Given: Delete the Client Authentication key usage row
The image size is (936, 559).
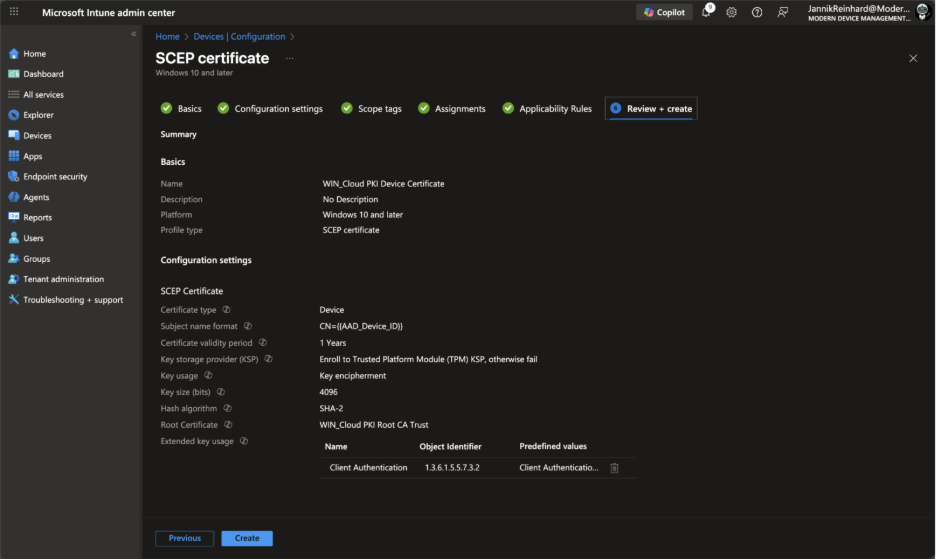Looking at the screenshot, I should point(614,468).
